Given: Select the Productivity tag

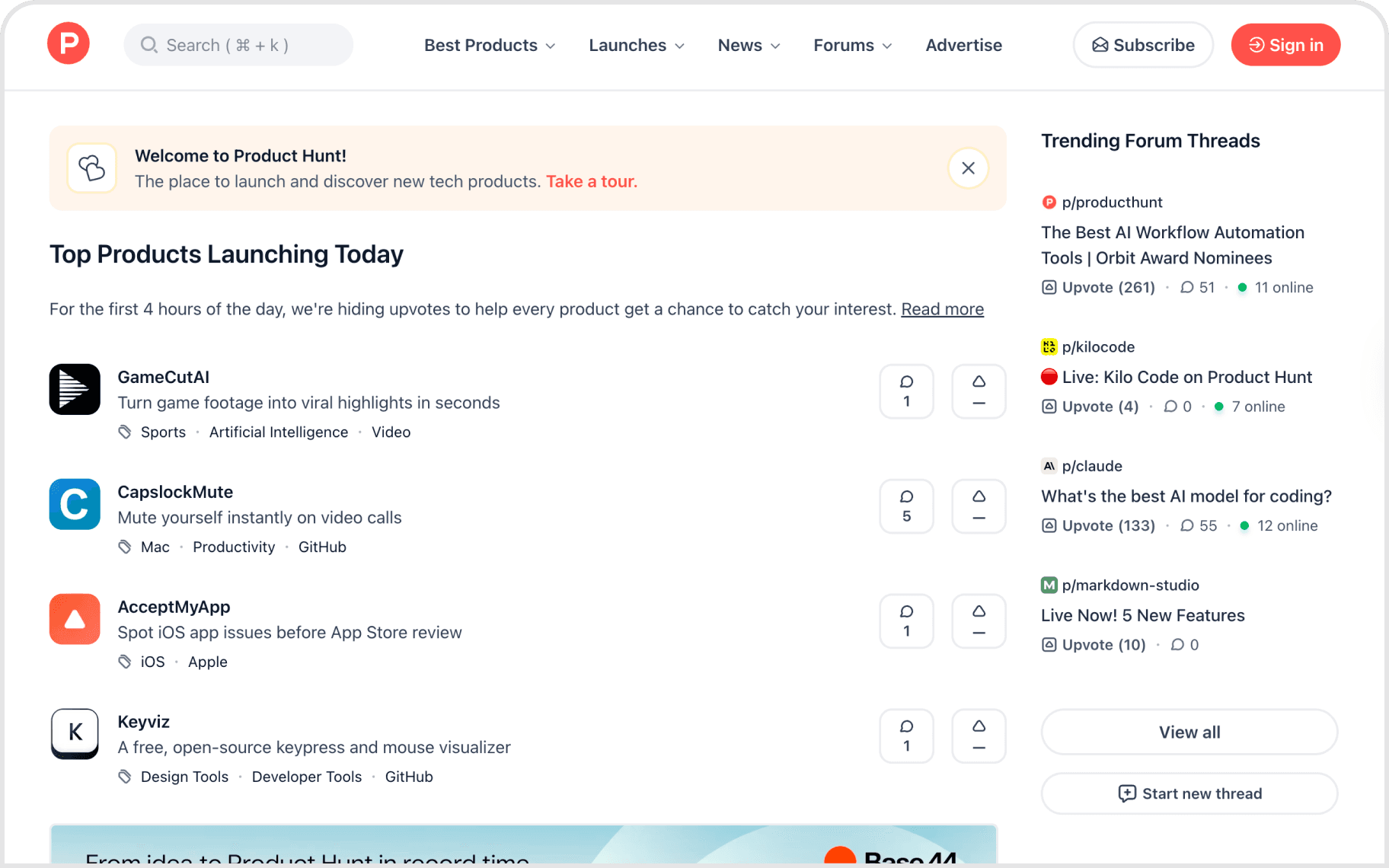Looking at the screenshot, I should click(x=234, y=547).
